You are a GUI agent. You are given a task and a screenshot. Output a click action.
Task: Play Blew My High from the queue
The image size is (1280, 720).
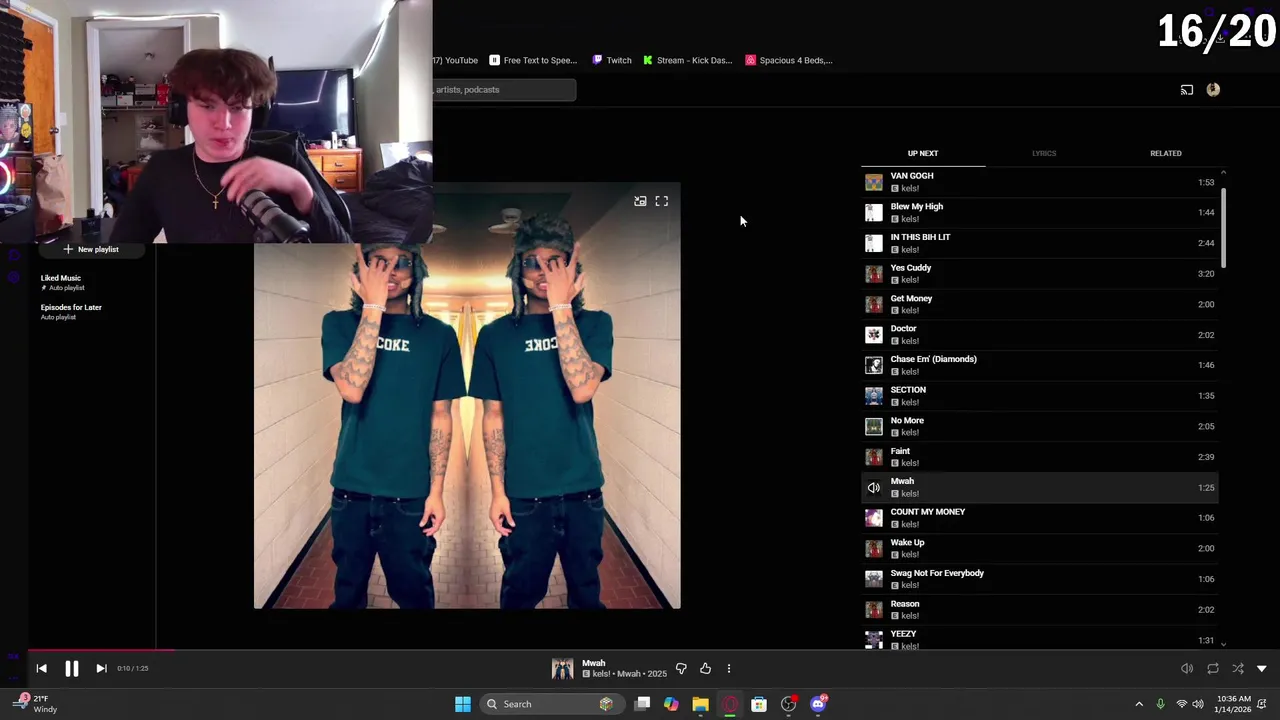tap(1040, 212)
